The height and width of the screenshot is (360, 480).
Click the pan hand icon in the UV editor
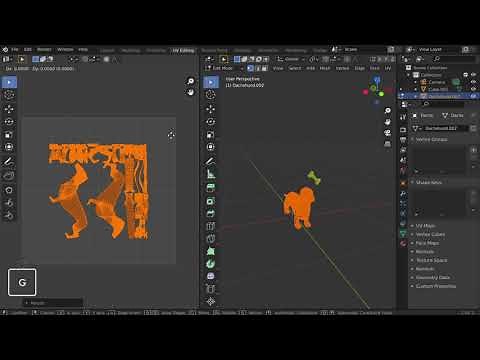tap(190, 92)
